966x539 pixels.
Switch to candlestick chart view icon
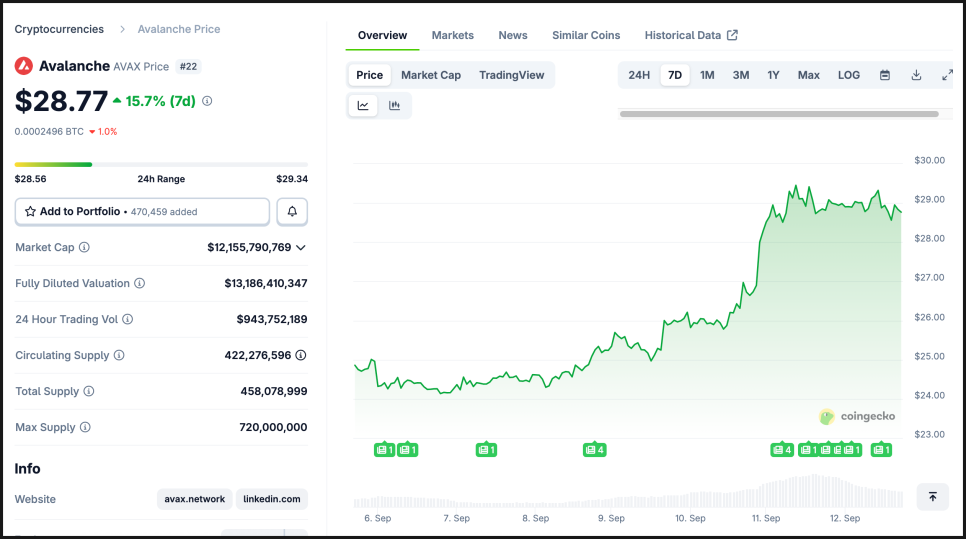click(394, 105)
